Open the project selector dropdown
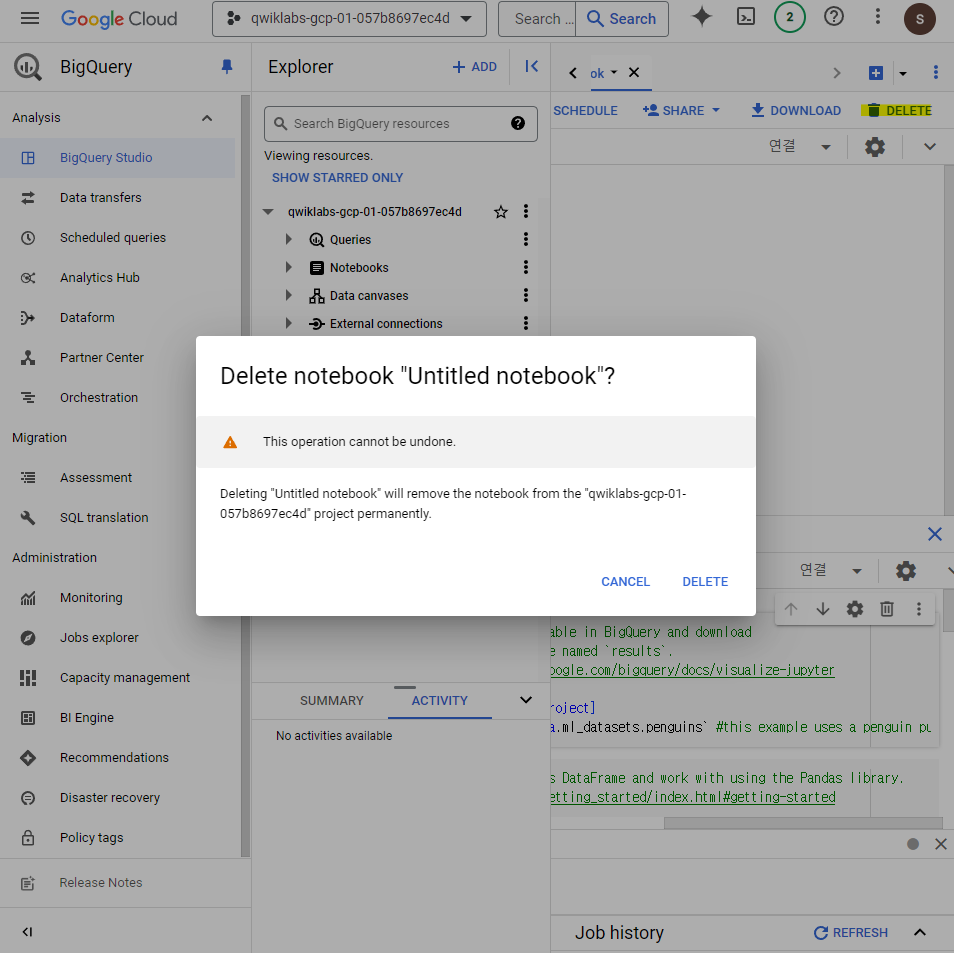 [349, 19]
